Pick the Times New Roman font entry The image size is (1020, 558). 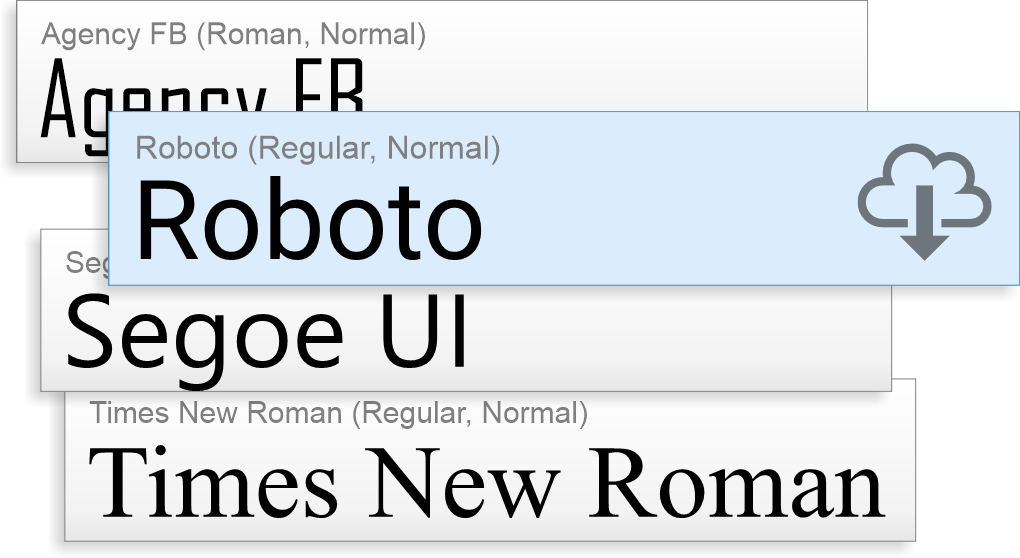490,460
